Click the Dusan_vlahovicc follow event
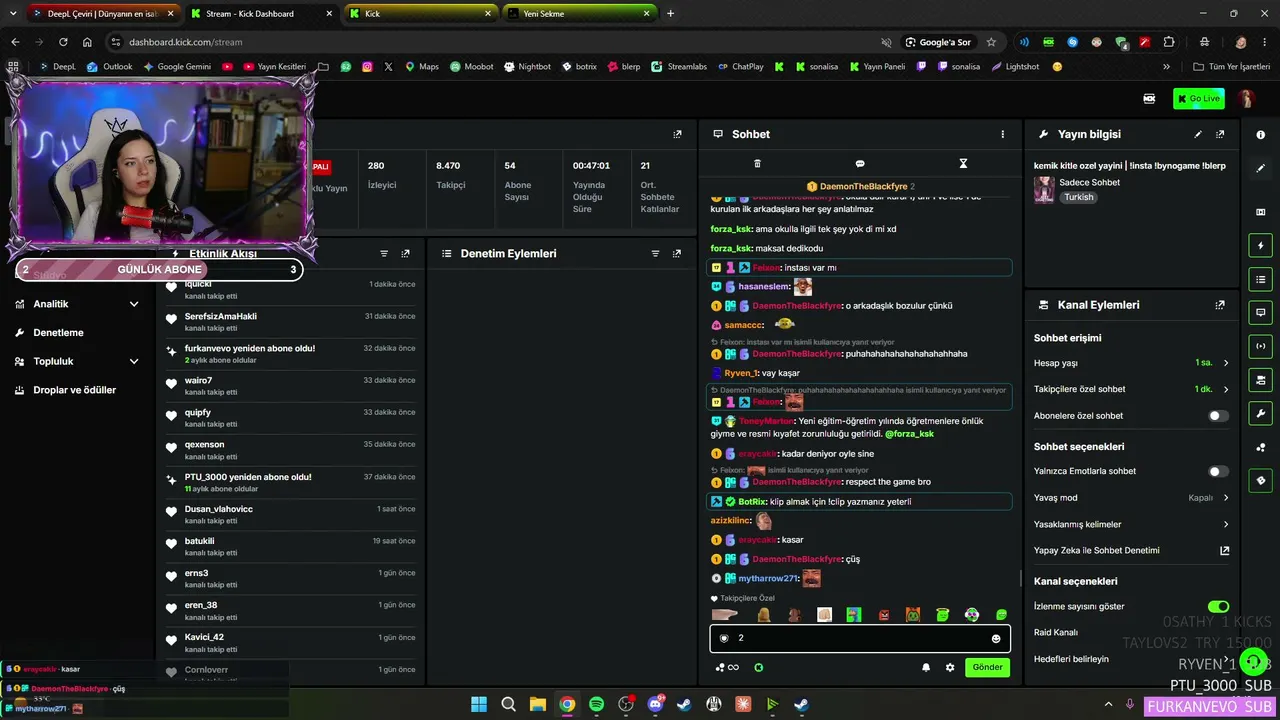 point(292,514)
